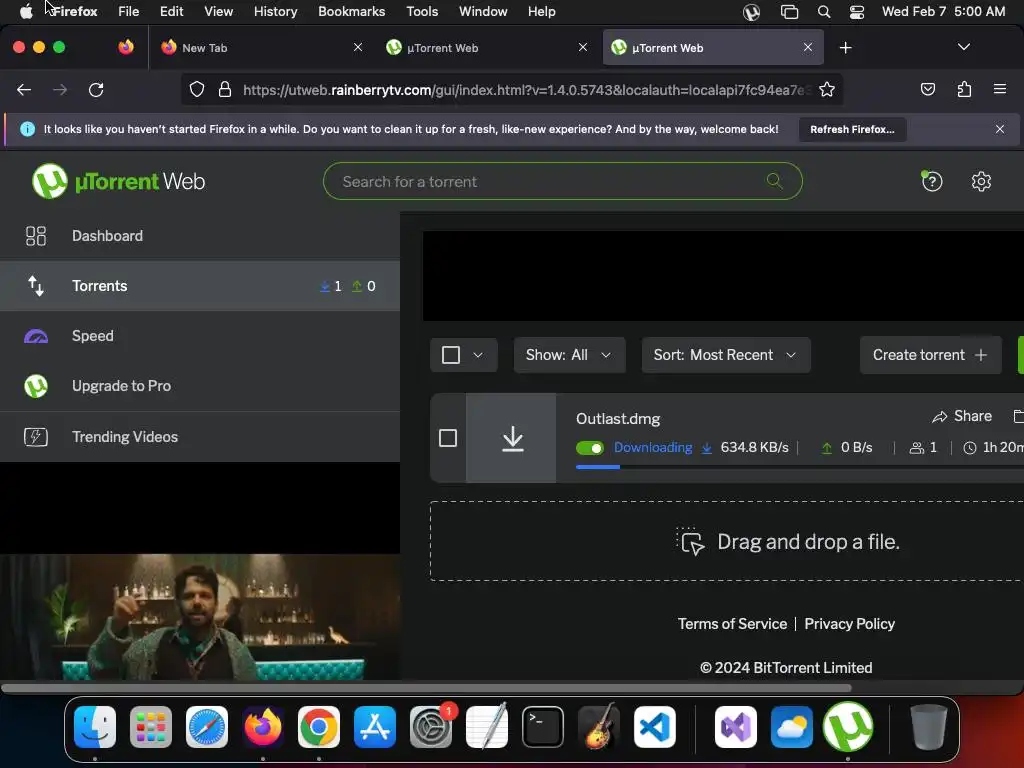Open the Dashboard sidebar item
1024x768 pixels.
pos(200,236)
